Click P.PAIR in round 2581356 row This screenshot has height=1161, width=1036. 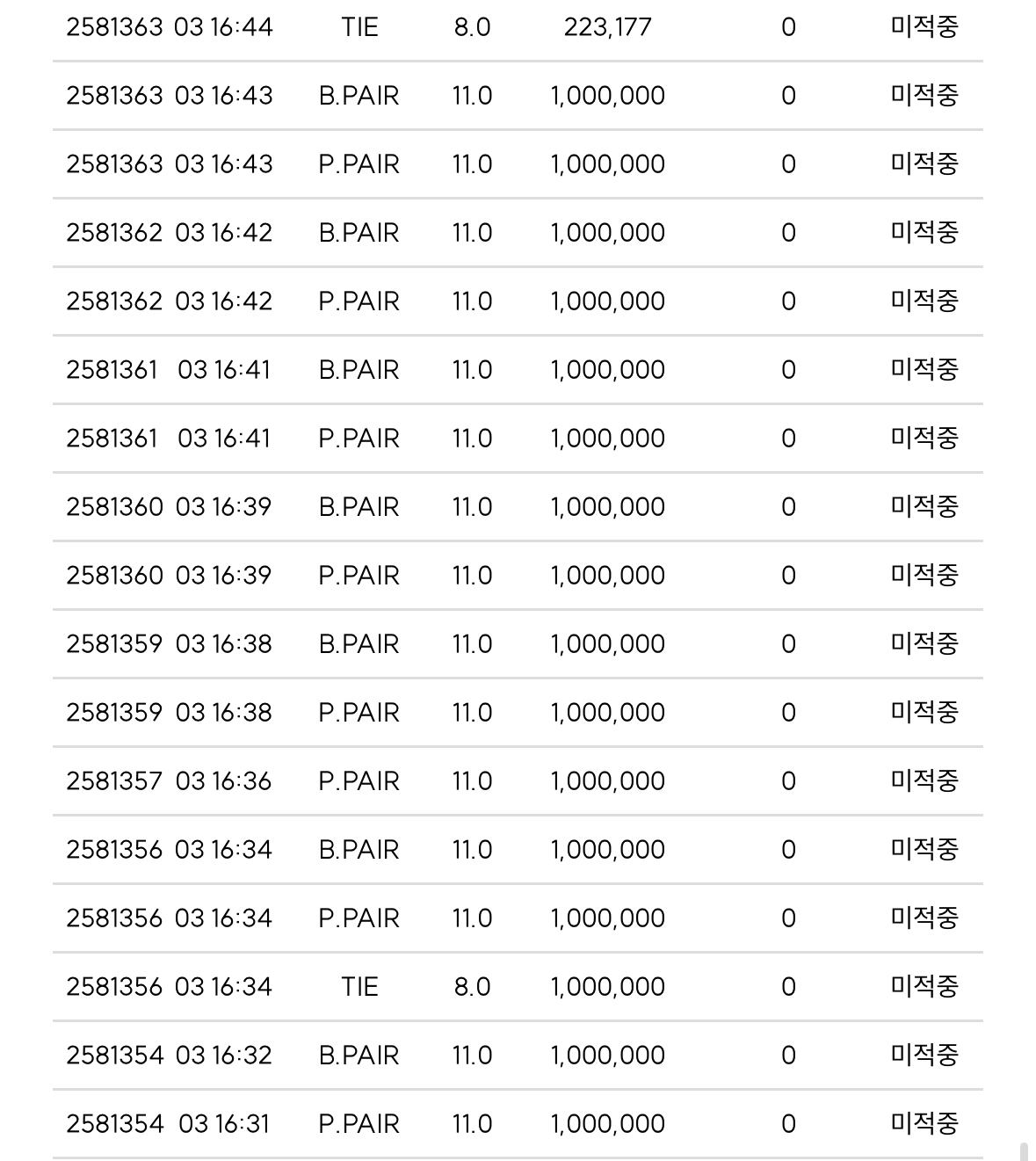click(x=359, y=918)
